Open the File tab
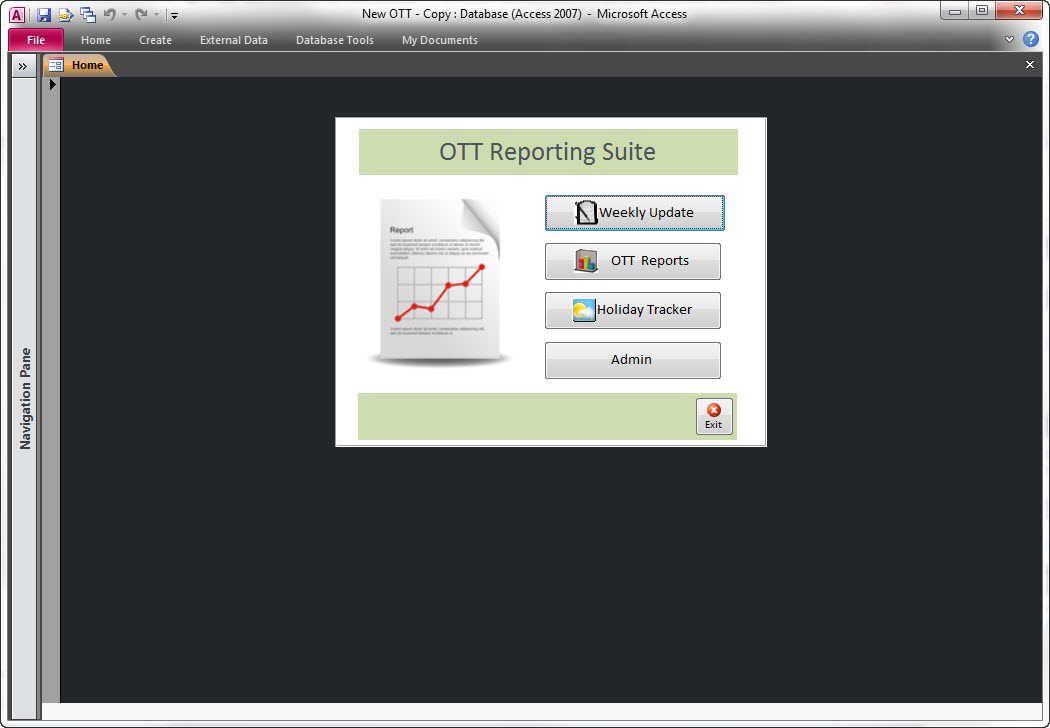This screenshot has width=1050, height=728. (x=36, y=40)
